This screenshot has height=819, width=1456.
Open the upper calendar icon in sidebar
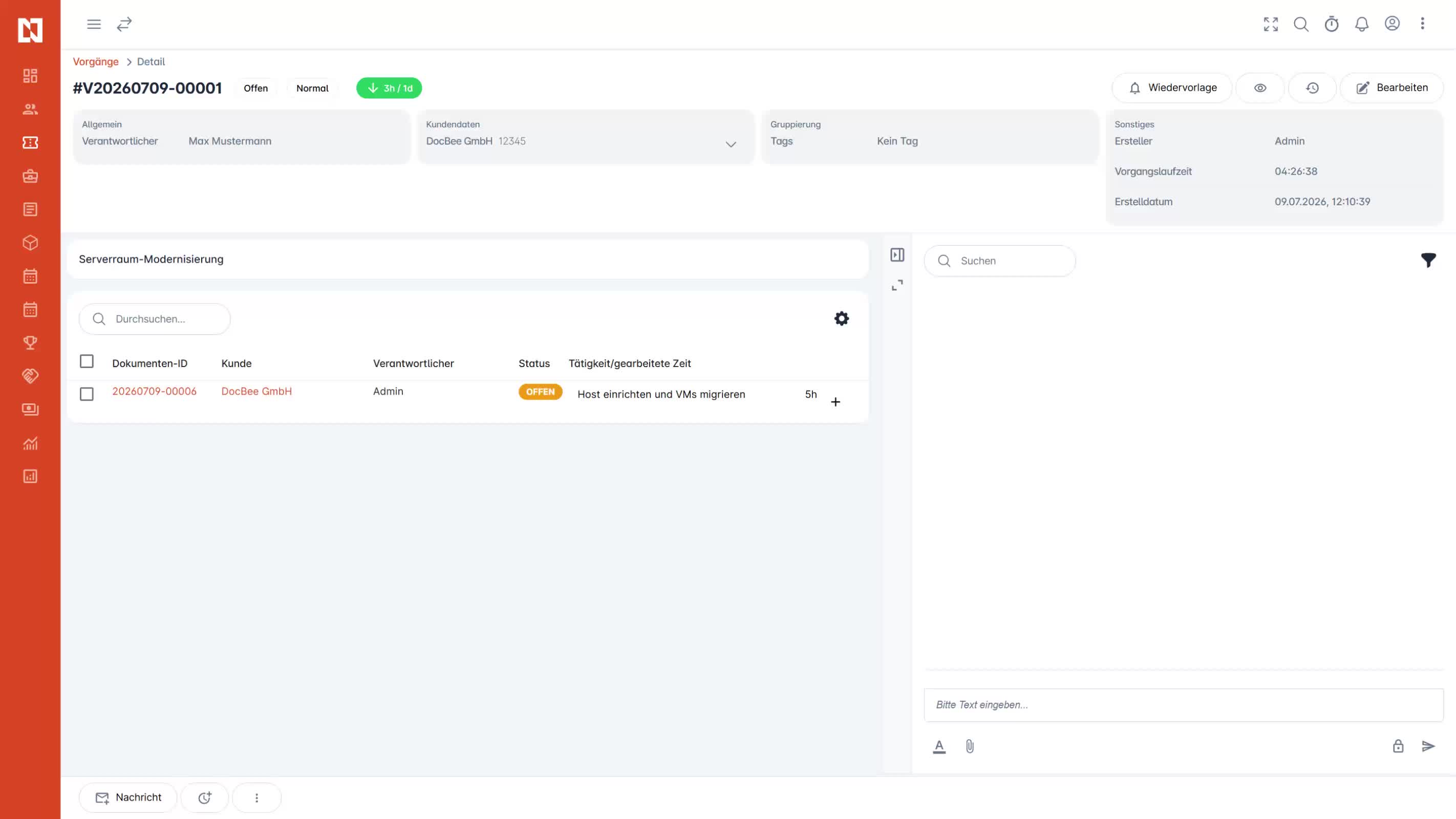[x=30, y=276]
